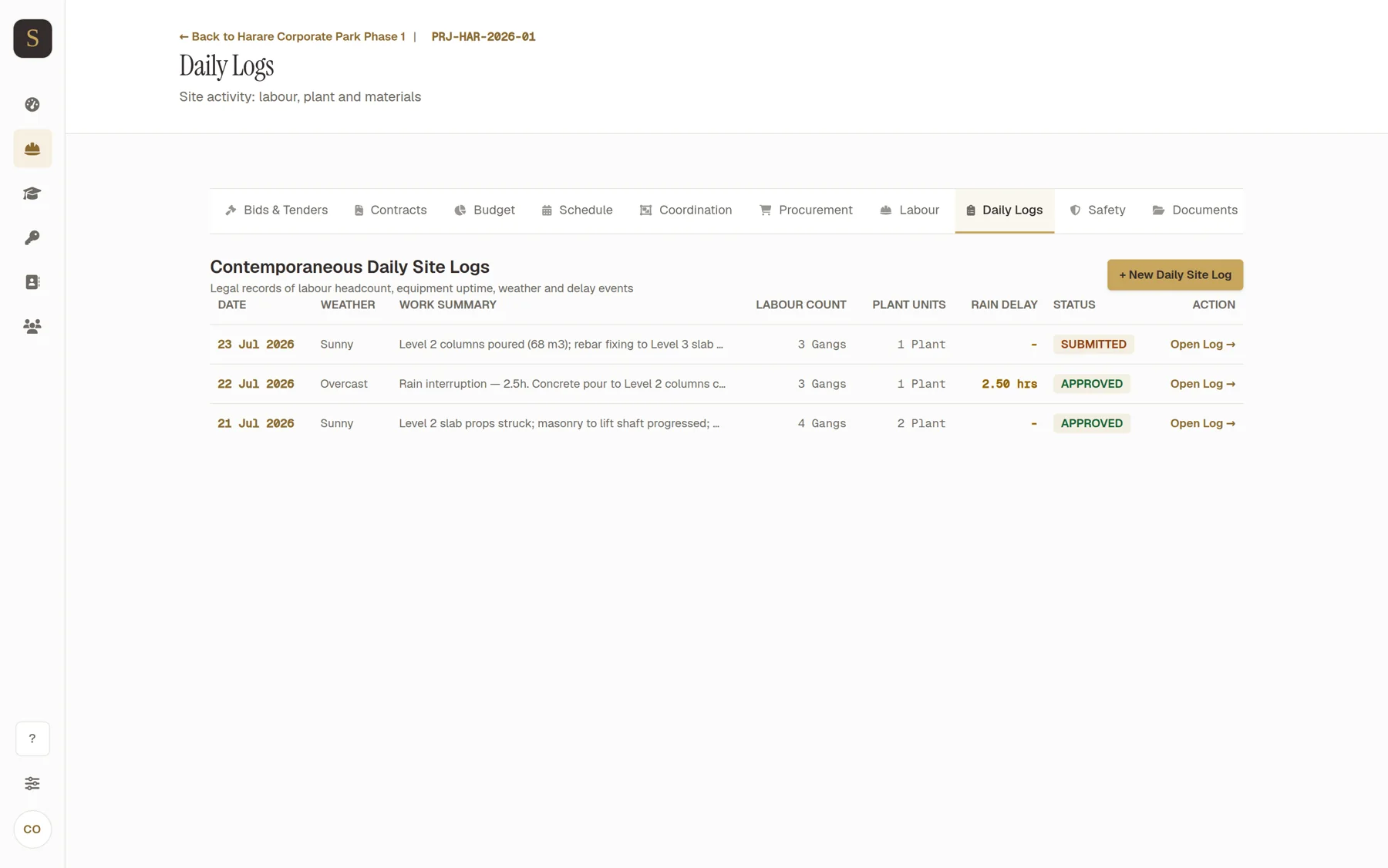Switch to the Documents tab
Viewport: 1388px width, 868px height.
tap(1194, 210)
